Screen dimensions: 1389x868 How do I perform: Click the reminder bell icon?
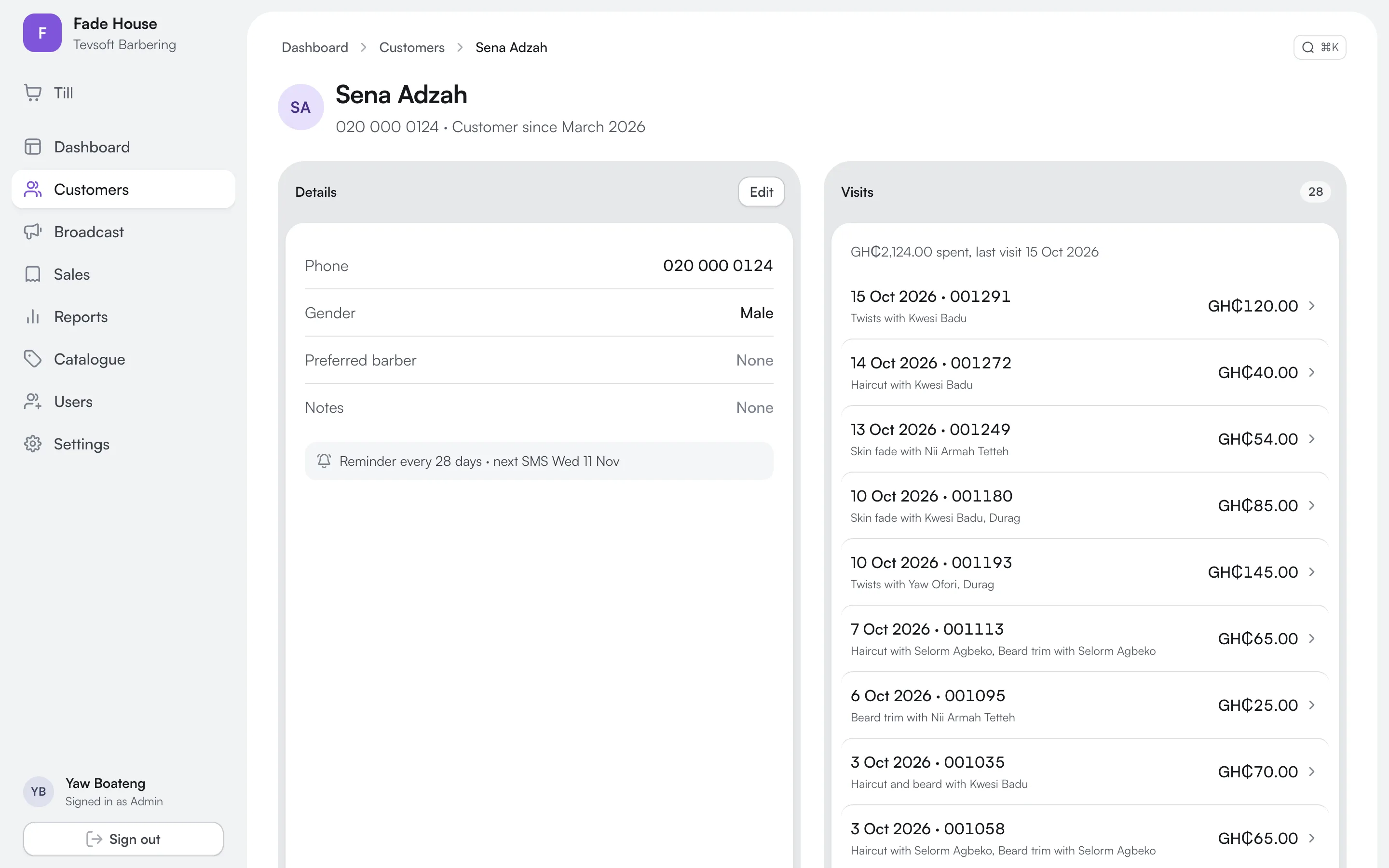point(324,461)
